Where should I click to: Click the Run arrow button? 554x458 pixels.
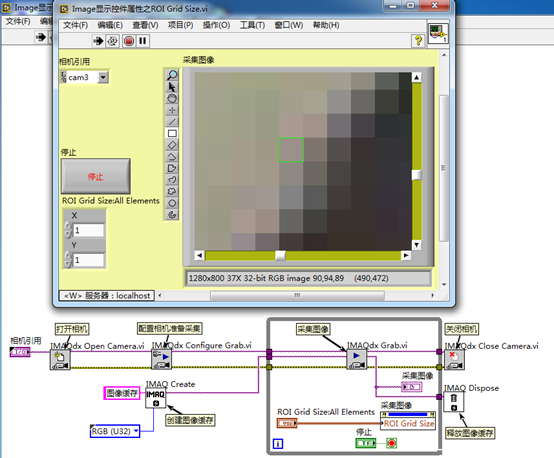pos(98,41)
